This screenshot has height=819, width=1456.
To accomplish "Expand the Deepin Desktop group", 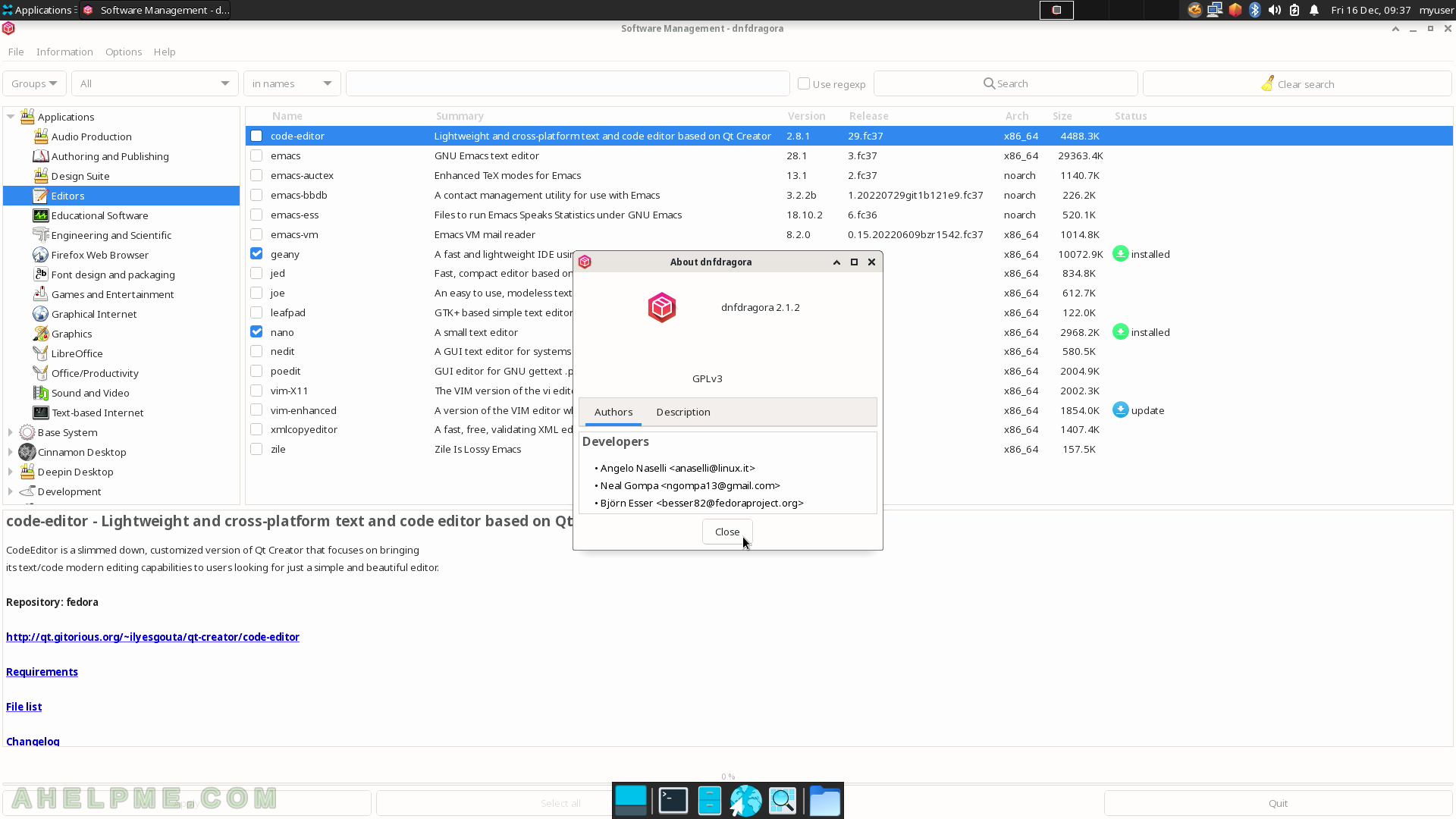I will tap(11, 472).
